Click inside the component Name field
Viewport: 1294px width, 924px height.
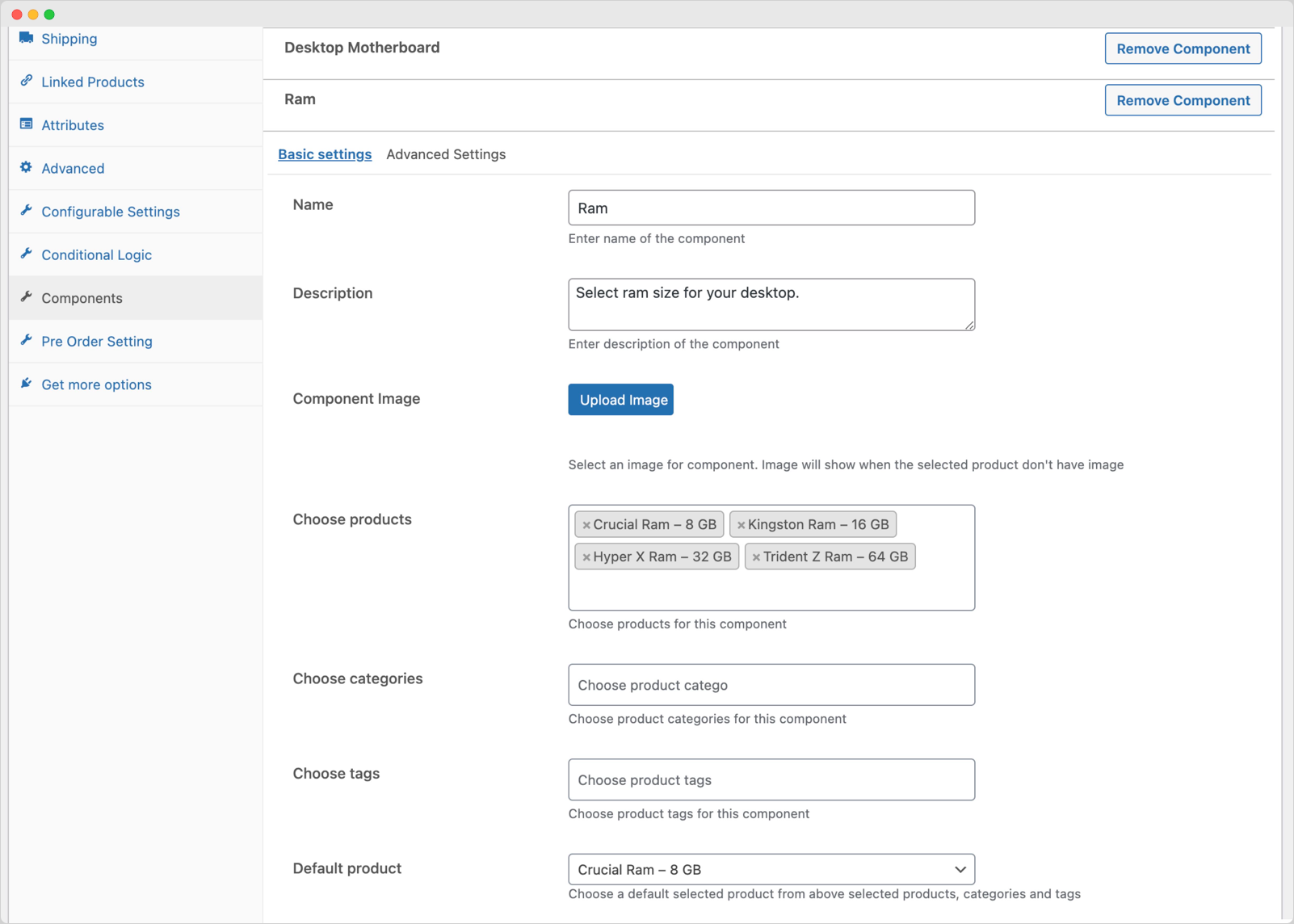771,208
